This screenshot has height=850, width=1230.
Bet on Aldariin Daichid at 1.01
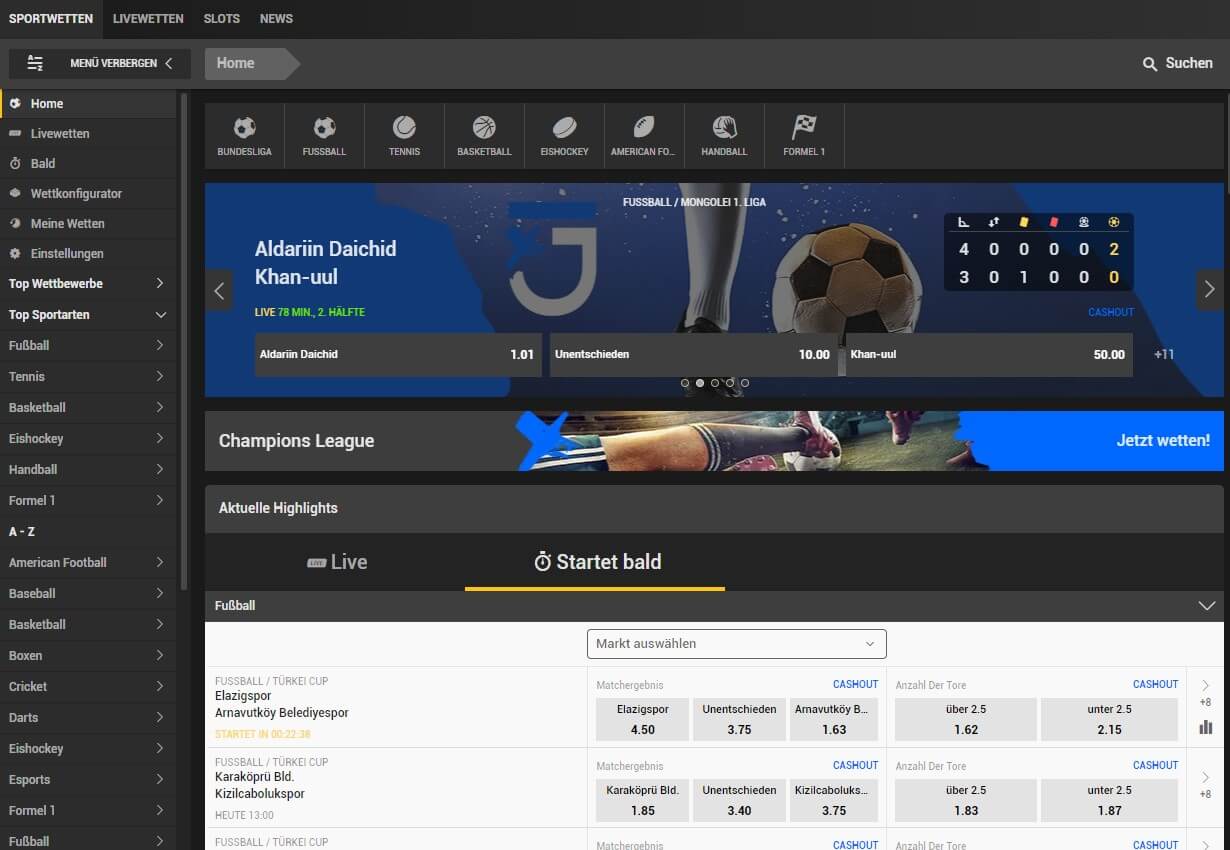pyautogui.click(x=398, y=355)
